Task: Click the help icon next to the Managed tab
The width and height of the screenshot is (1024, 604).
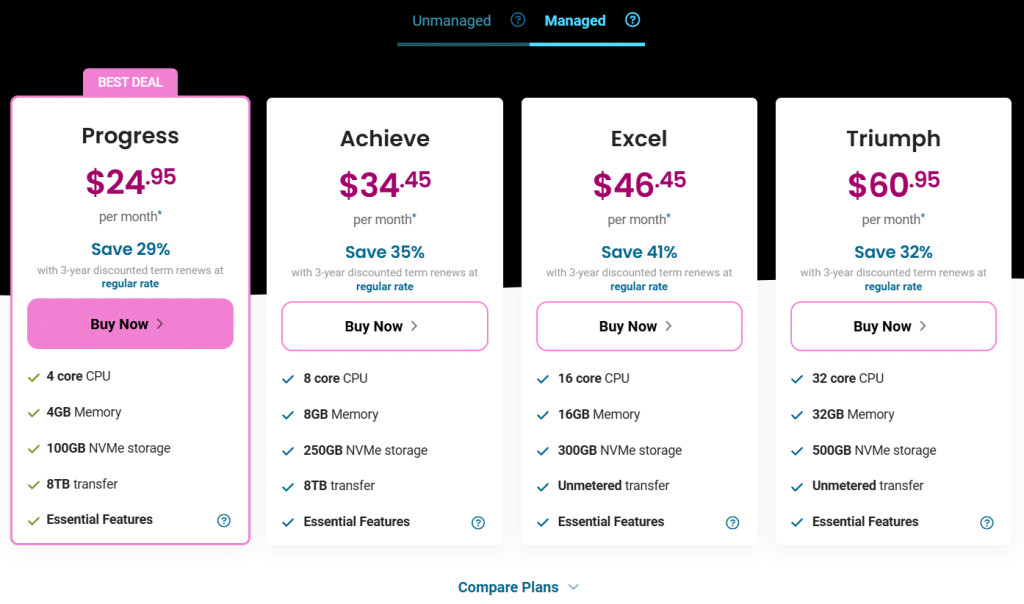Action: pos(632,20)
